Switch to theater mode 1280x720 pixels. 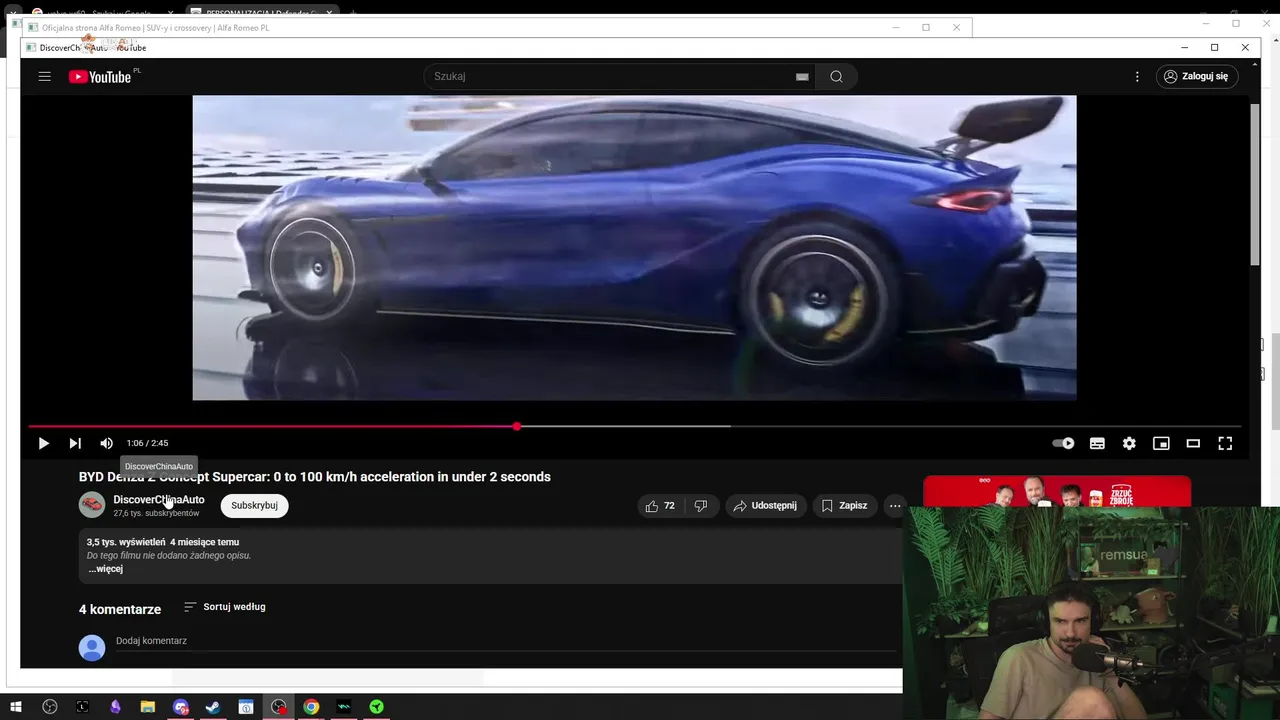(x=1193, y=443)
